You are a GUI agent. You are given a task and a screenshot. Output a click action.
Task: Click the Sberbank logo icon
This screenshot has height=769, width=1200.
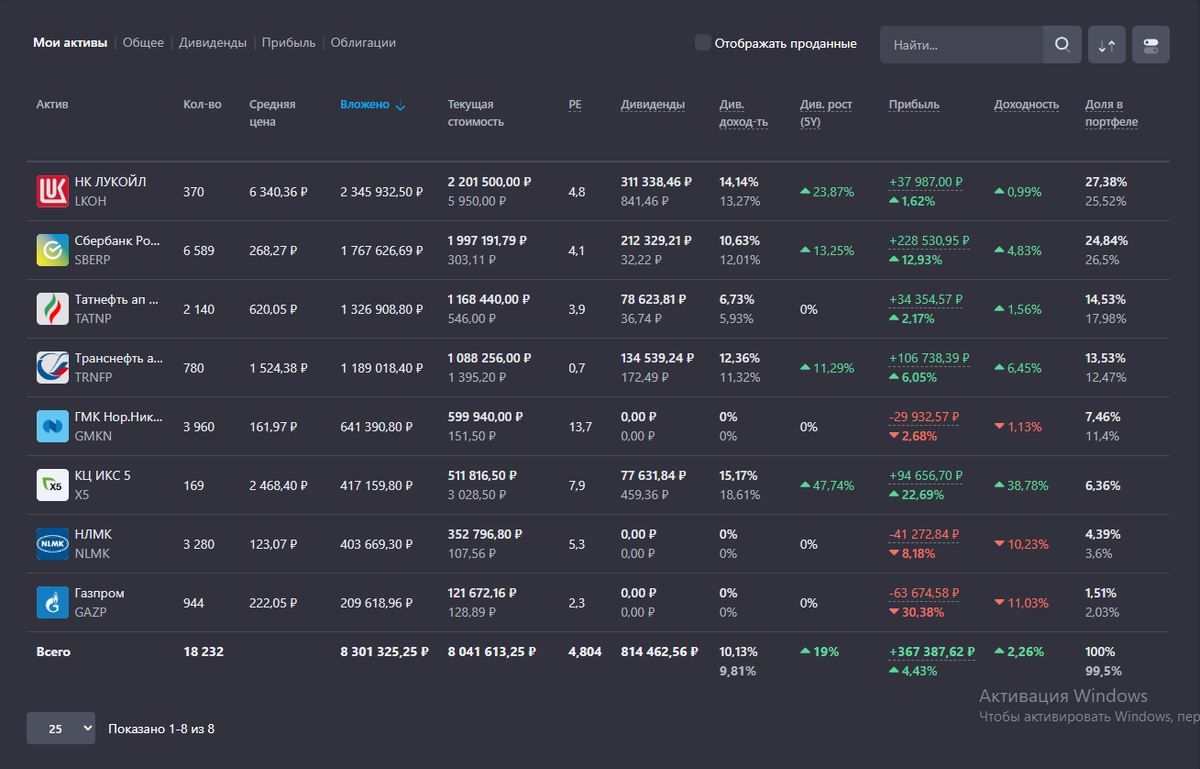point(51,250)
